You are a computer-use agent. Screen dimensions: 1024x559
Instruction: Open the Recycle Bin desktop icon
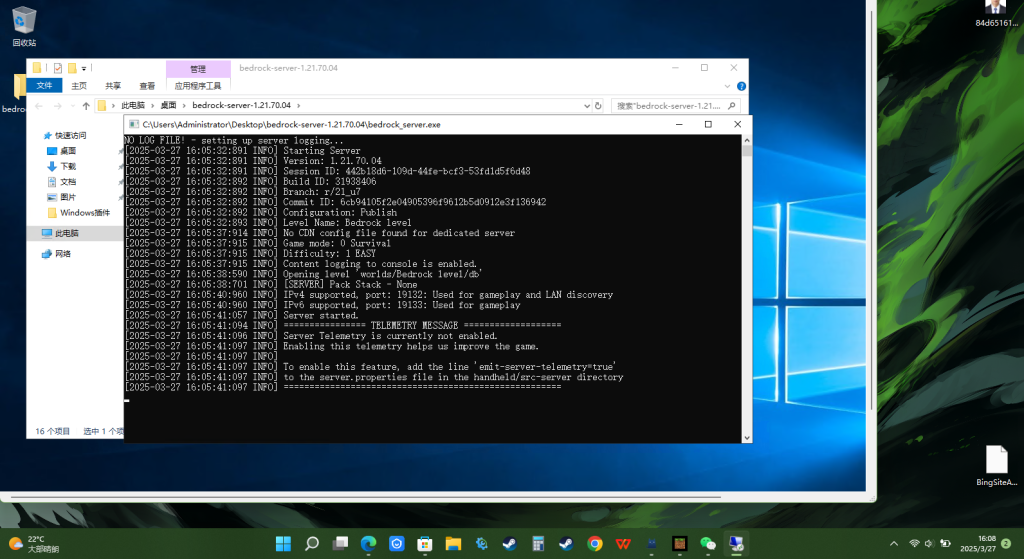point(24,20)
